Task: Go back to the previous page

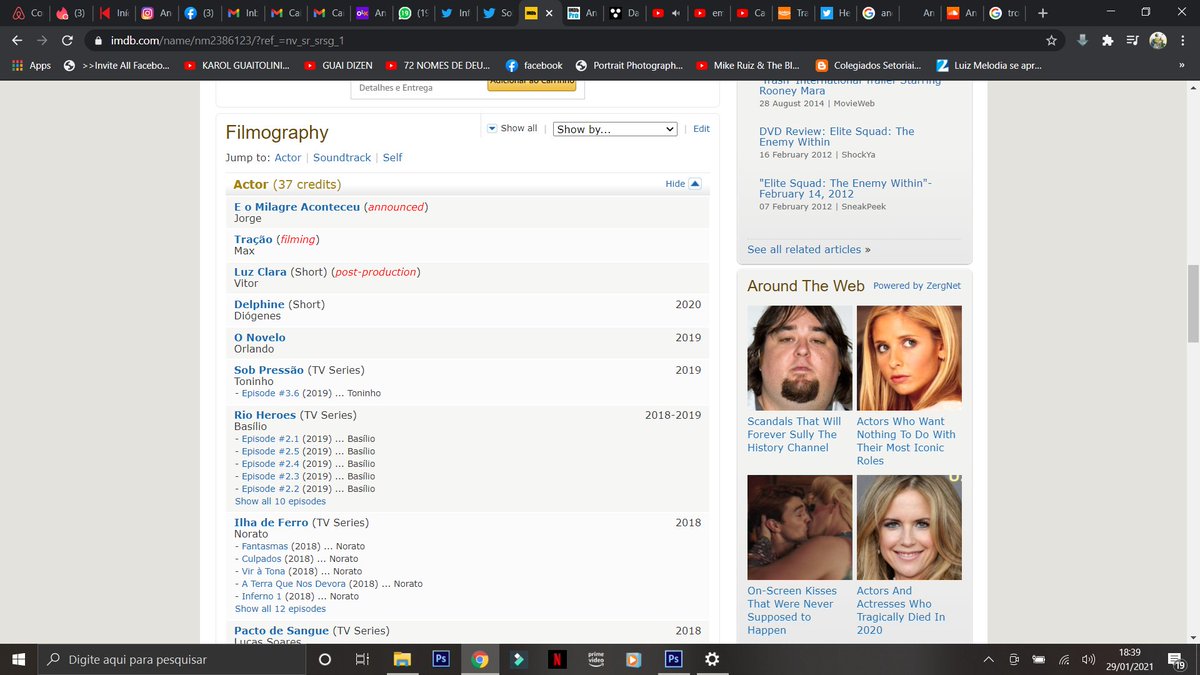Action: coord(16,41)
